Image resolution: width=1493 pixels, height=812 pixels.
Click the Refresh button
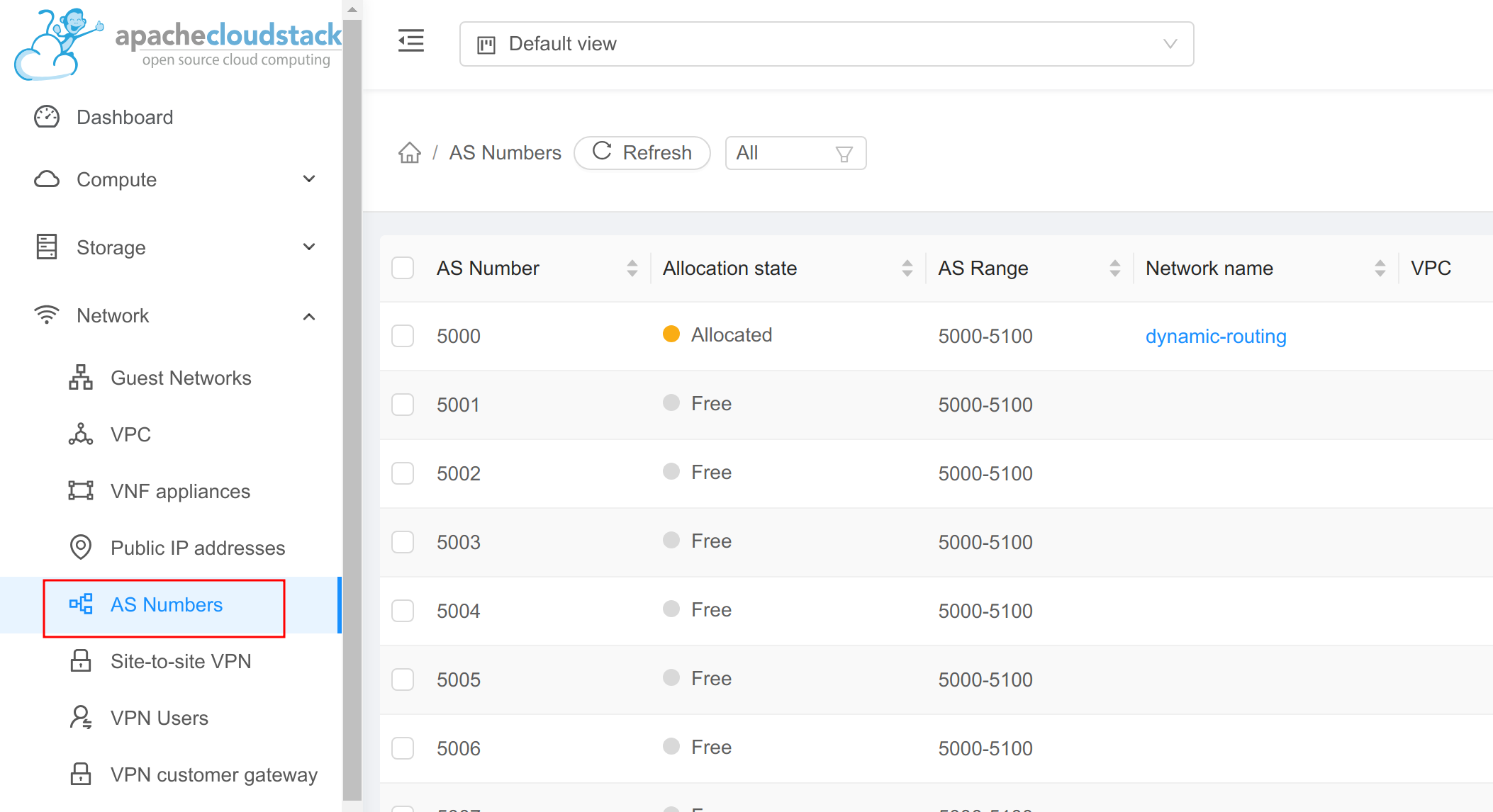(x=642, y=152)
